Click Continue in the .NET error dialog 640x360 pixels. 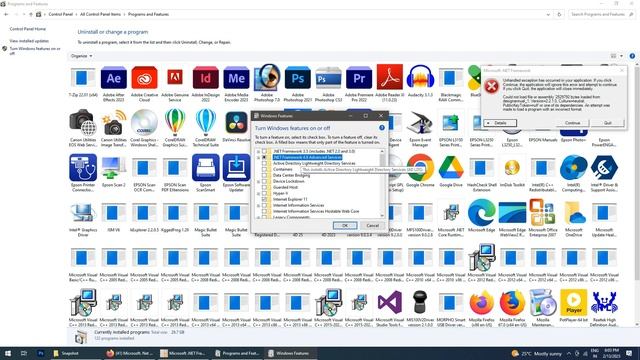(572, 123)
